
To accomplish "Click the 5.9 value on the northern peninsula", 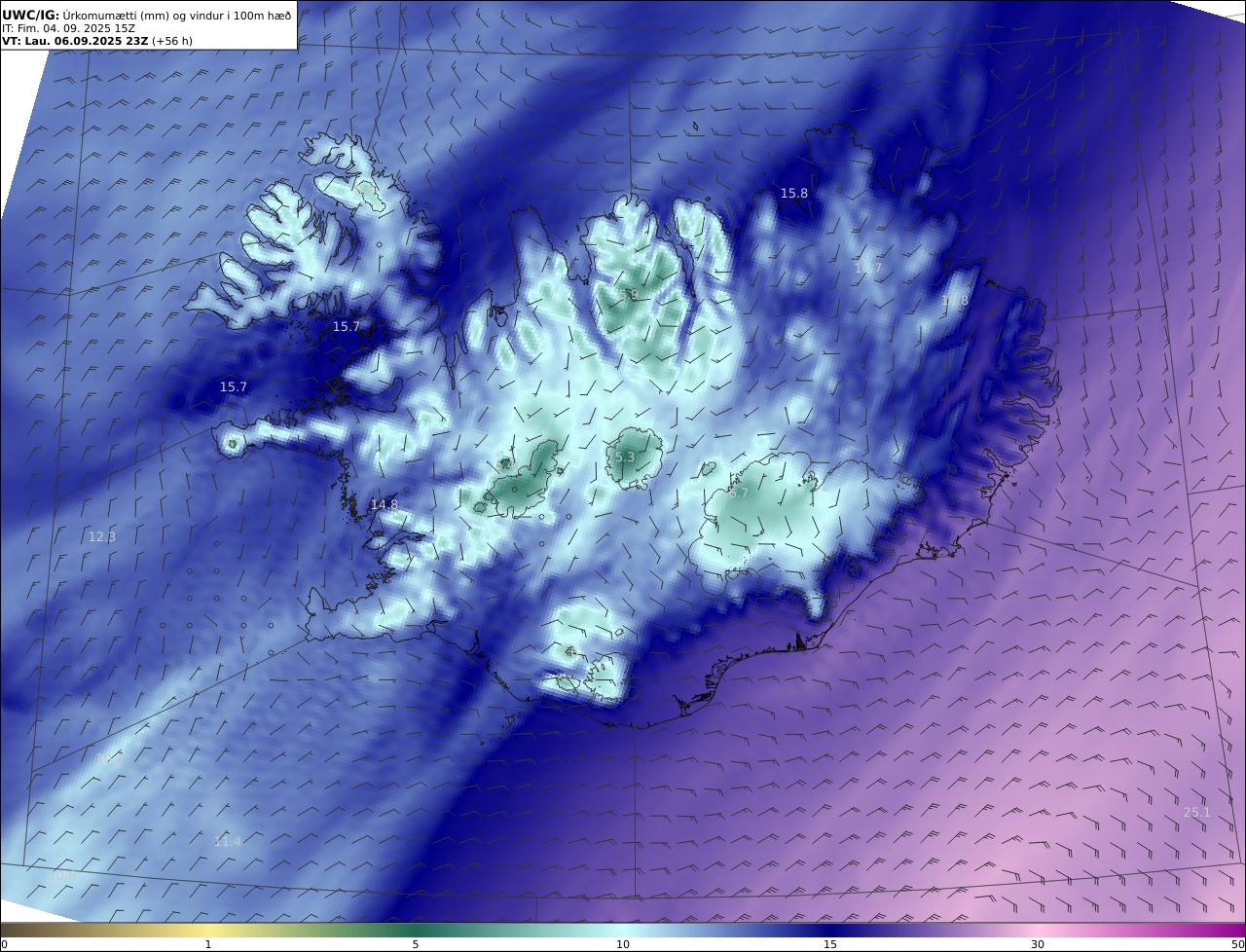I will click(x=628, y=295).
